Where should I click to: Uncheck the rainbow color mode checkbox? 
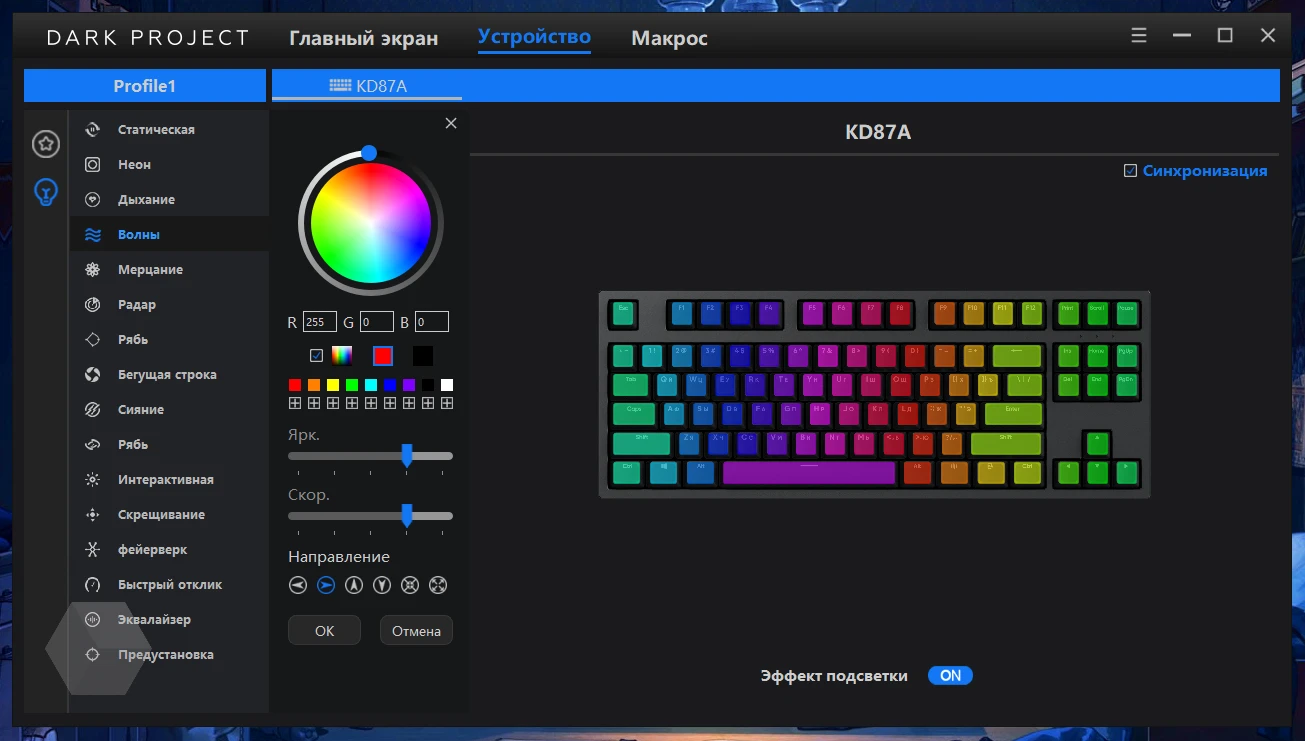pos(317,355)
